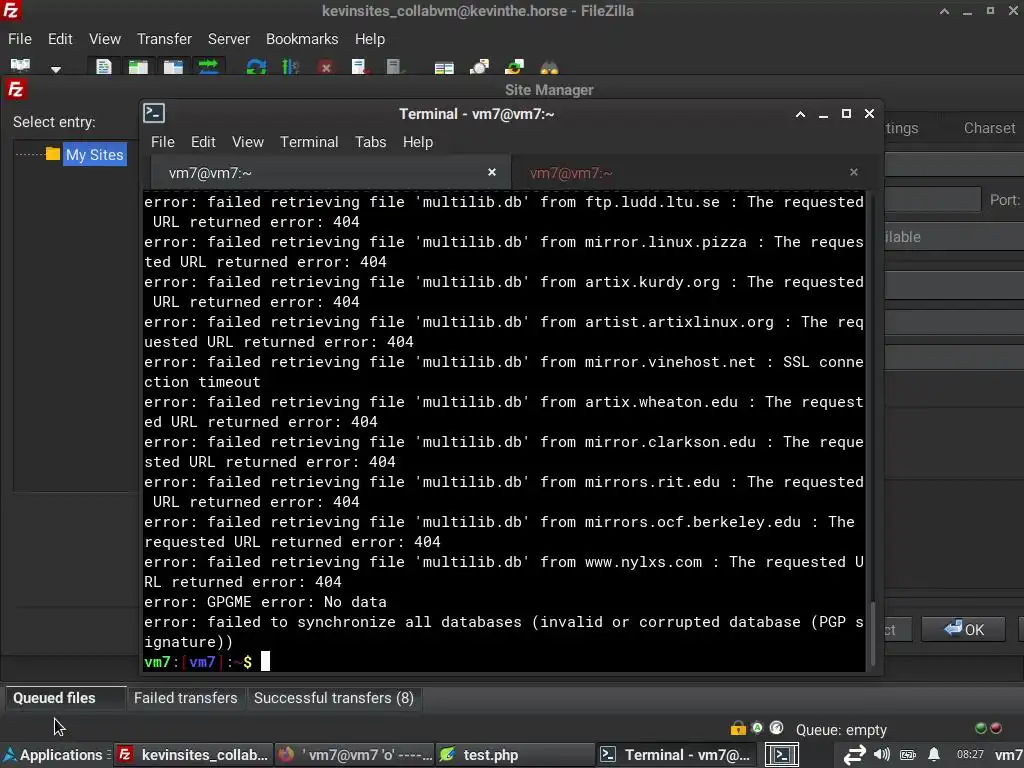The height and width of the screenshot is (768, 1024).
Task: Click the 08:27 clock in panel
Action: [x=970, y=754]
